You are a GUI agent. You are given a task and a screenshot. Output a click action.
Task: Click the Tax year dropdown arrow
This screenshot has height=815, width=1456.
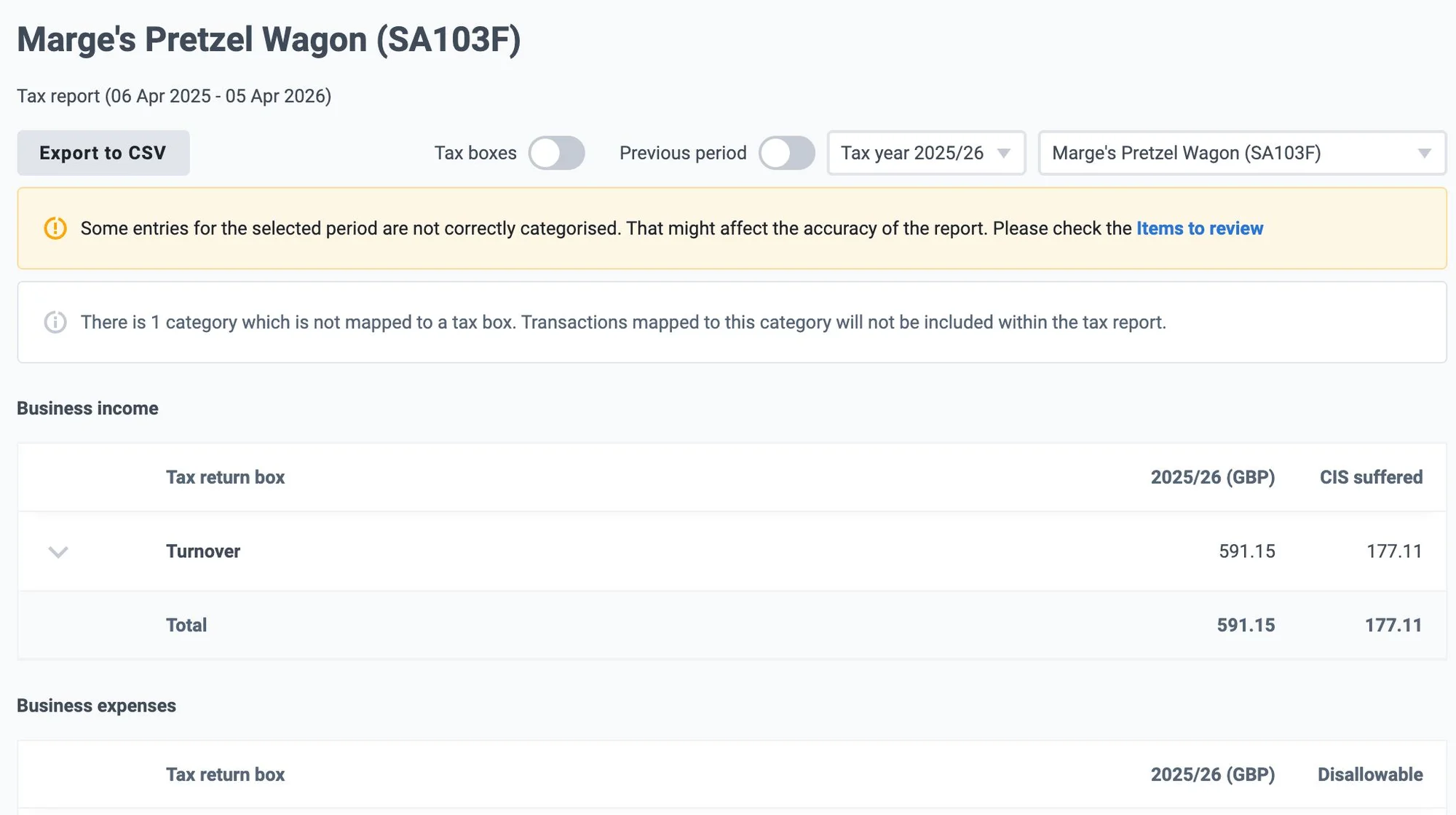pos(1004,154)
